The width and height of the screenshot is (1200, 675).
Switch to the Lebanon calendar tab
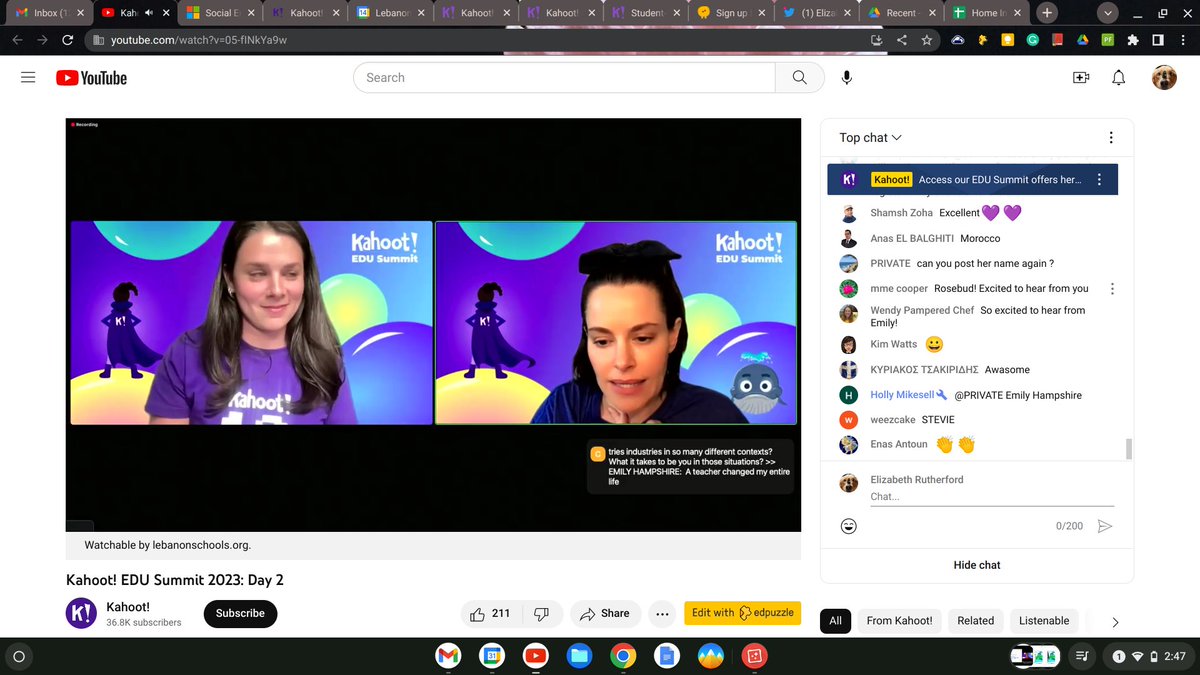pos(392,13)
